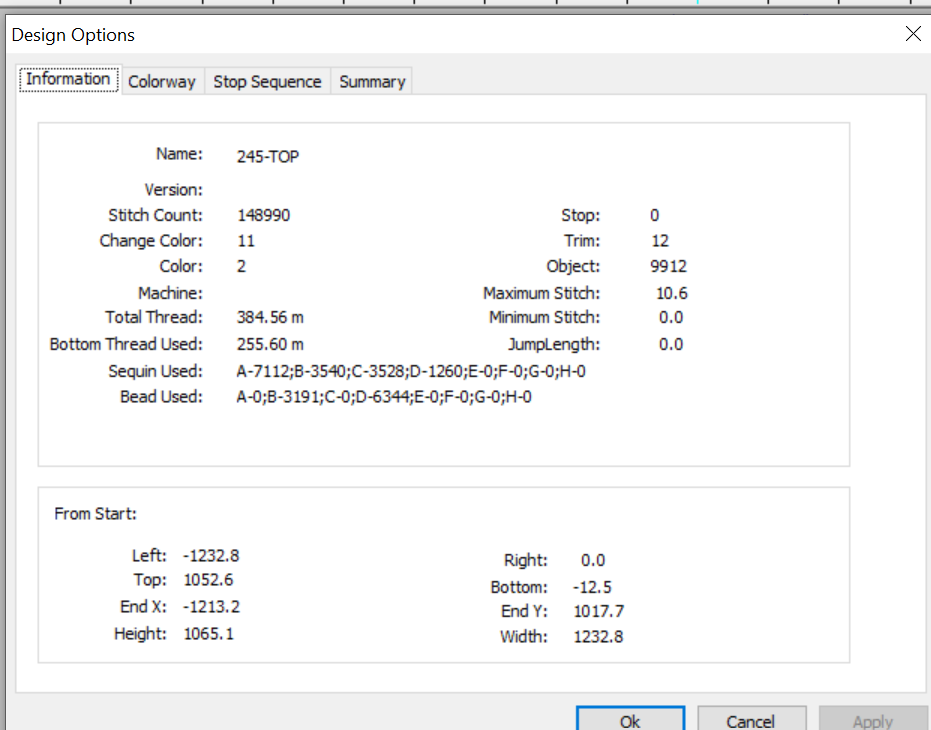The height and width of the screenshot is (730, 931).
Task: Select the Total Thread value 384.56 m
Action: pyautogui.click(x=270, y=317)
